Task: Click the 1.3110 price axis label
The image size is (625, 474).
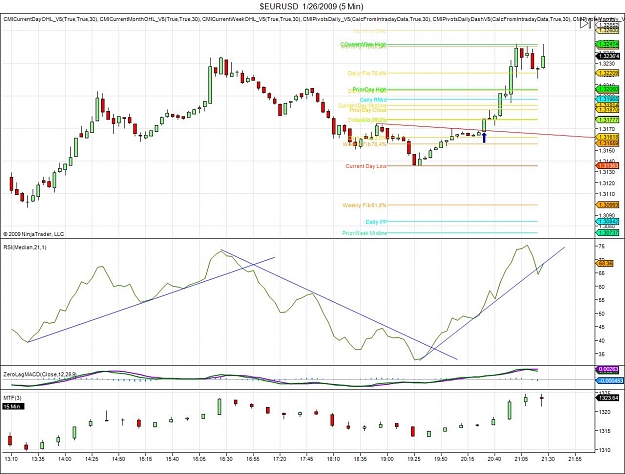Action: click(605, 194)
